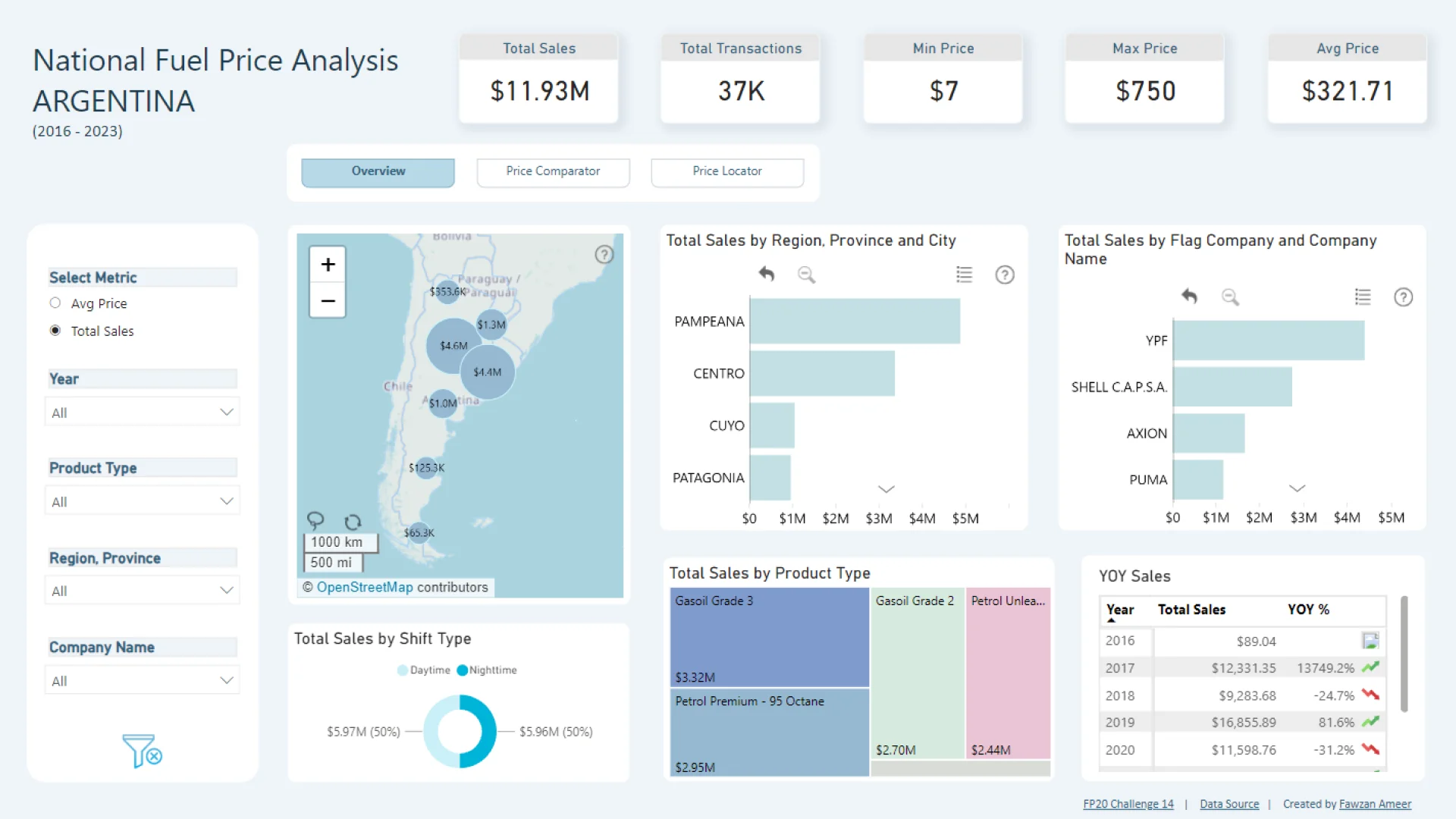
Task: Open the Region, Province filter dropdown
Action: [142, 590]
